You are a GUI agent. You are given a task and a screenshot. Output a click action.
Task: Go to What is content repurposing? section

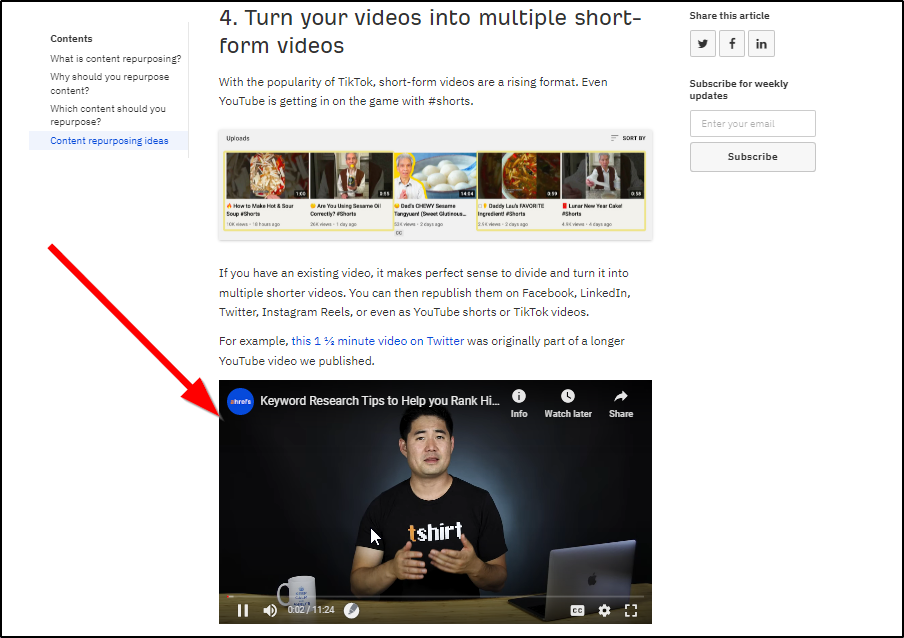pos(115,59)
